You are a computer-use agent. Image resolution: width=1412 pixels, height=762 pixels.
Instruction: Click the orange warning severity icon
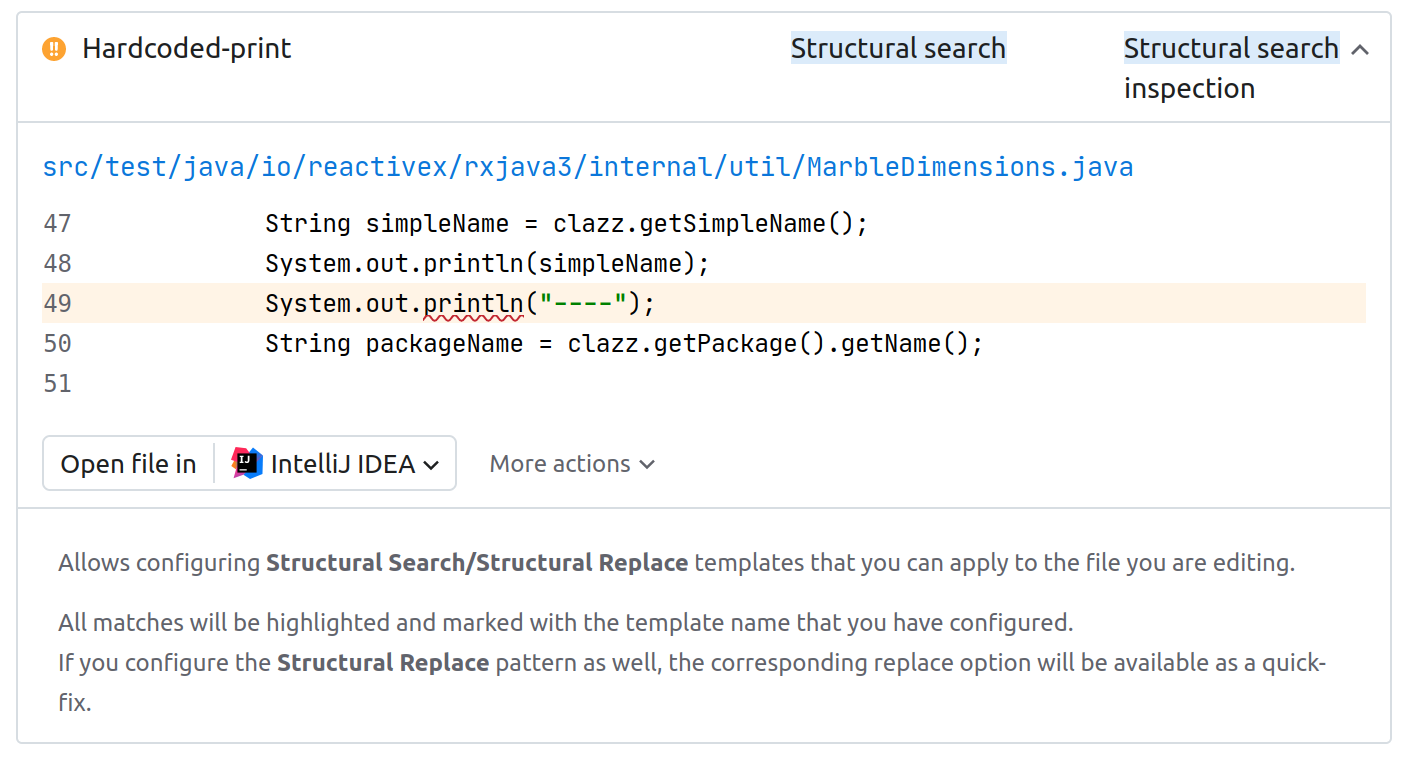(54, 49)
